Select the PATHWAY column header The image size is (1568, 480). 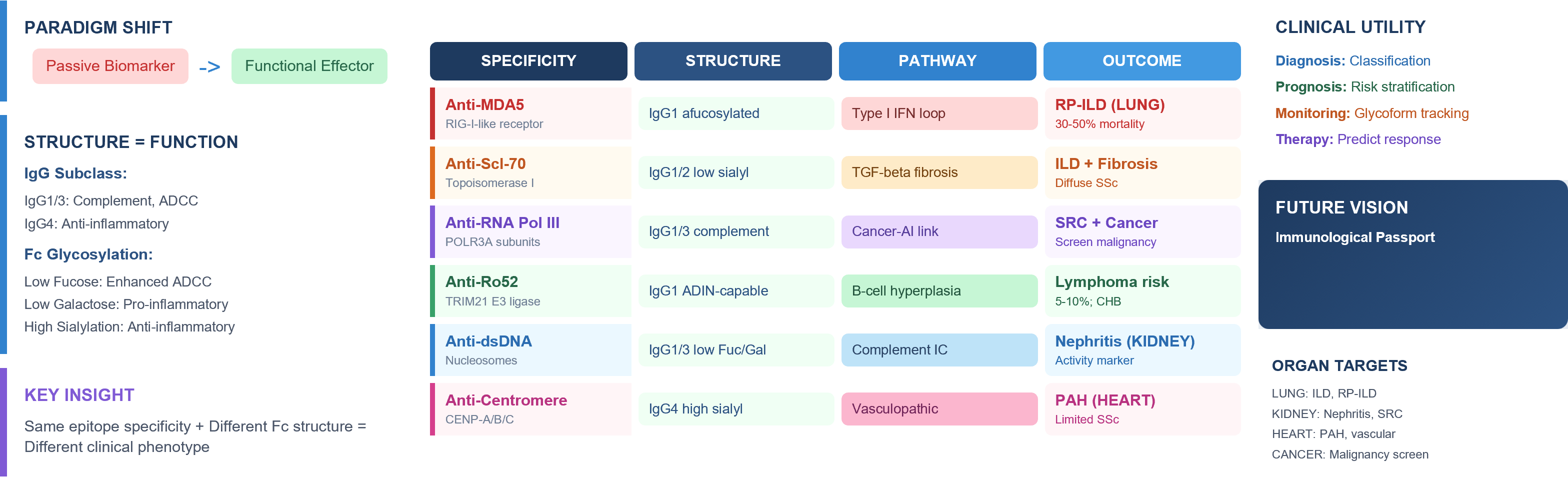937,61
